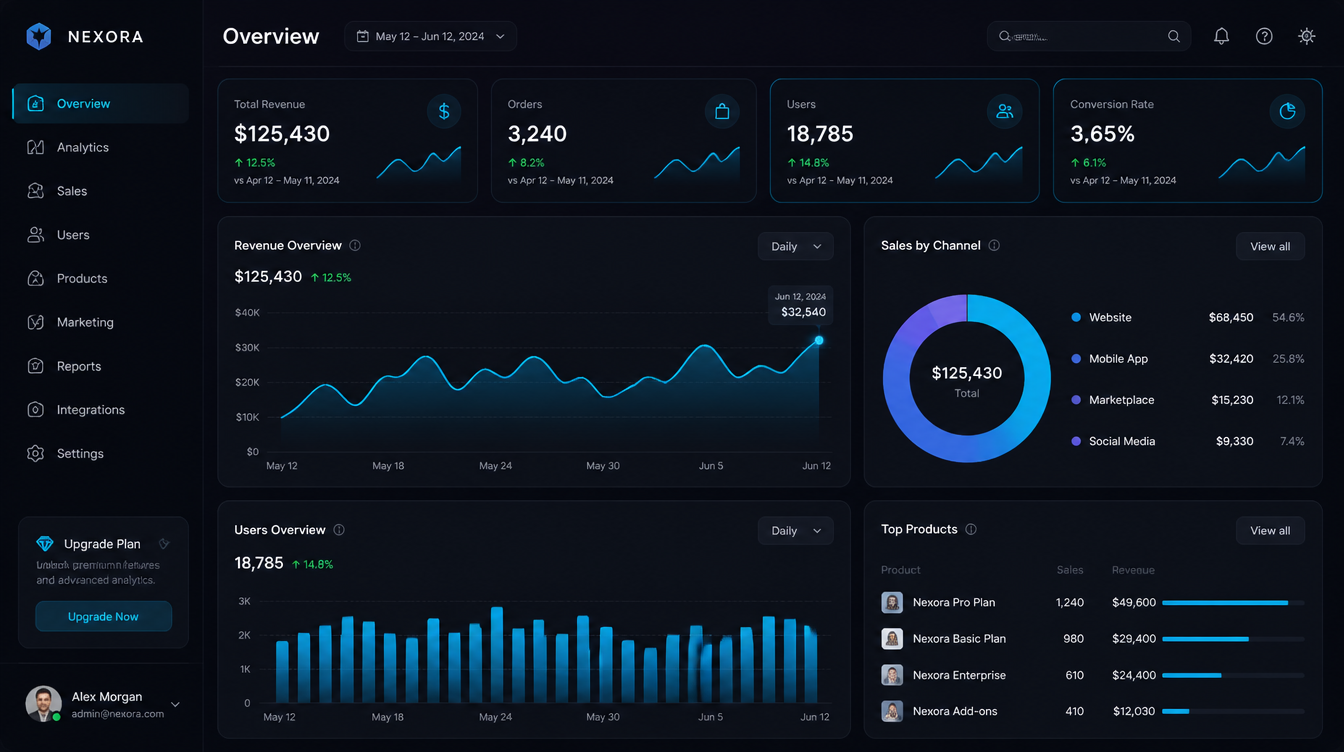Screen dimensions: 1344x752
Task: Click the search input field
Action: click(x=1088, y=36)
